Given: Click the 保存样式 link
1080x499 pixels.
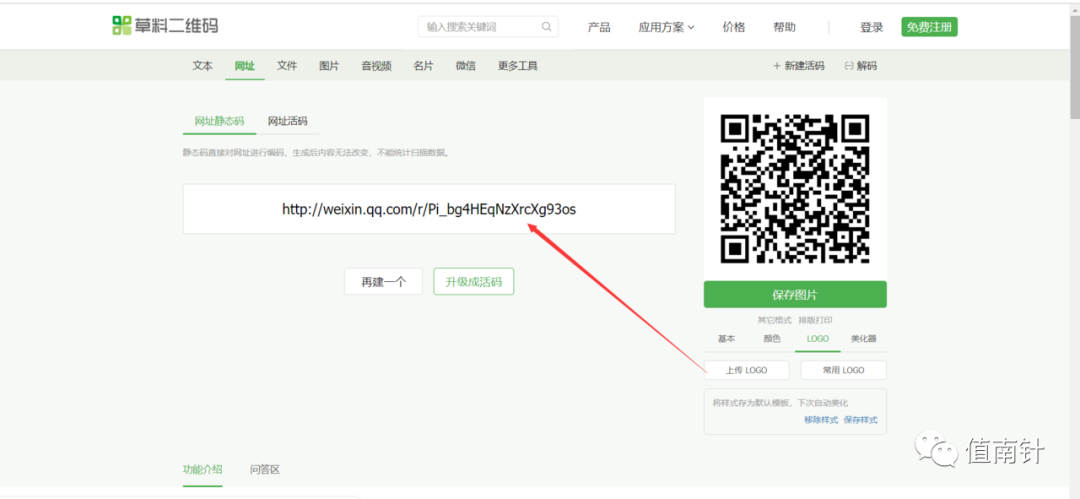Looking at the screenshot, I should click(861, 420).
